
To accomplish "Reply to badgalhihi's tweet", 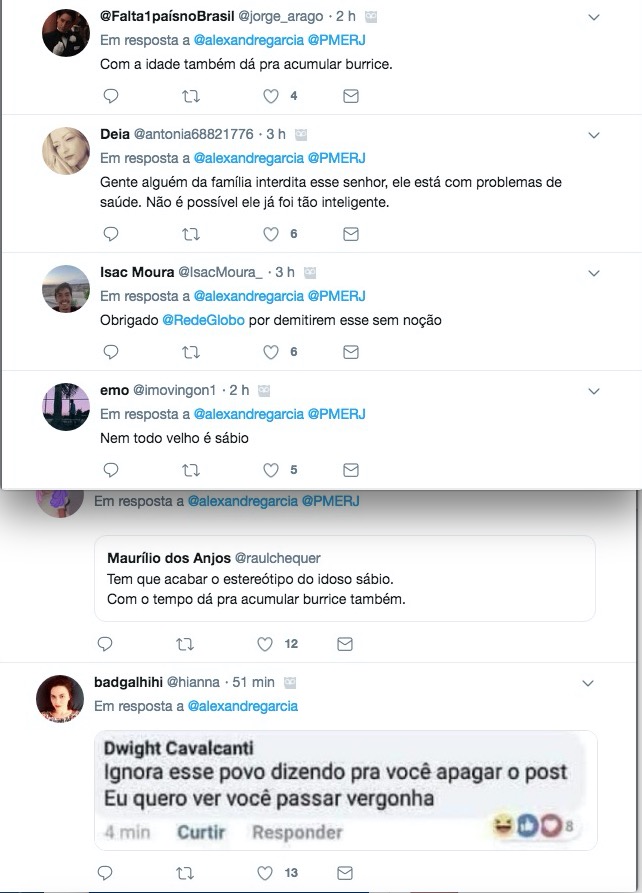I will coord(105,873).
